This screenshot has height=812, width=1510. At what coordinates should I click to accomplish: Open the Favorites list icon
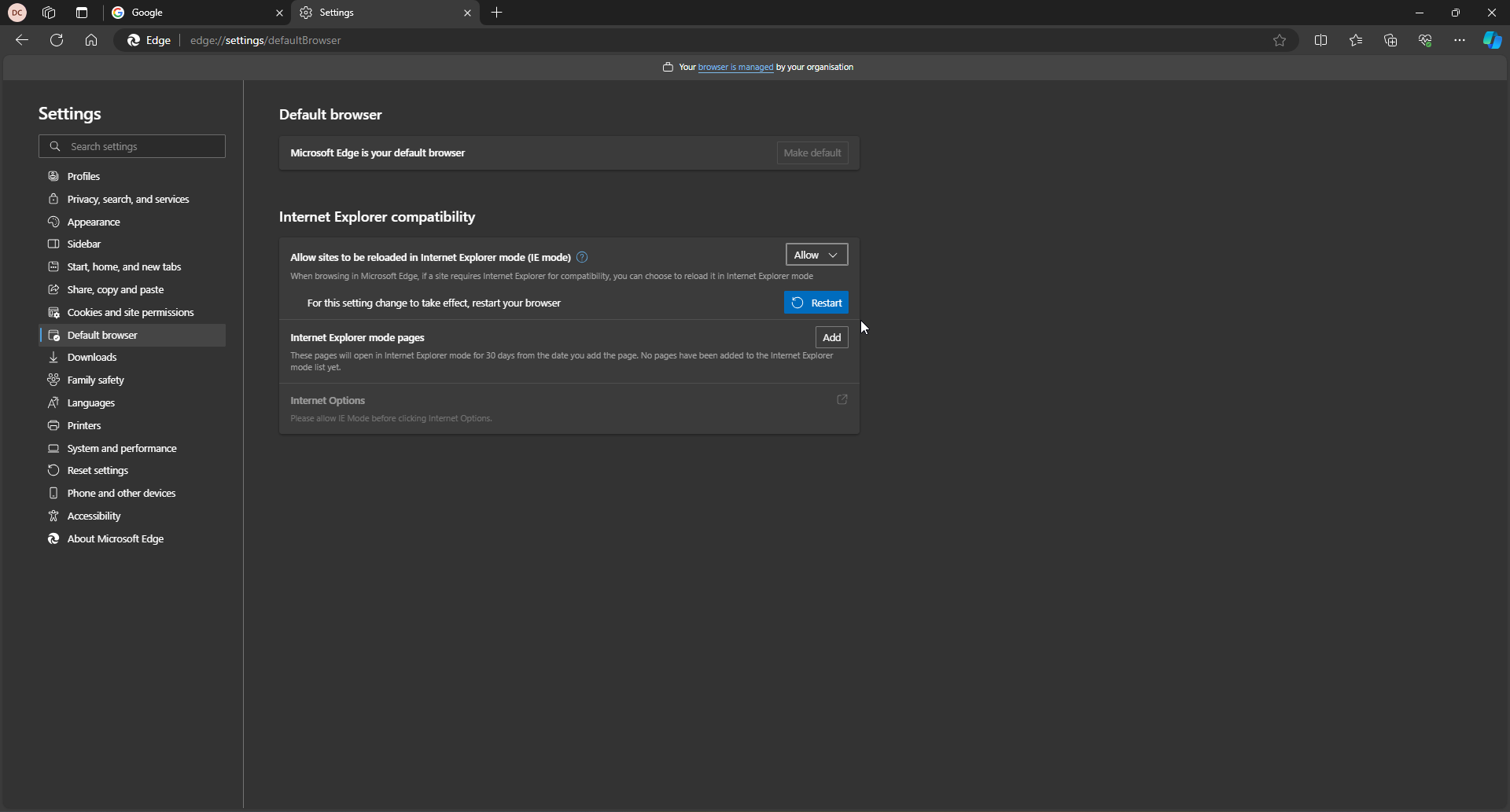[1356, 40]
